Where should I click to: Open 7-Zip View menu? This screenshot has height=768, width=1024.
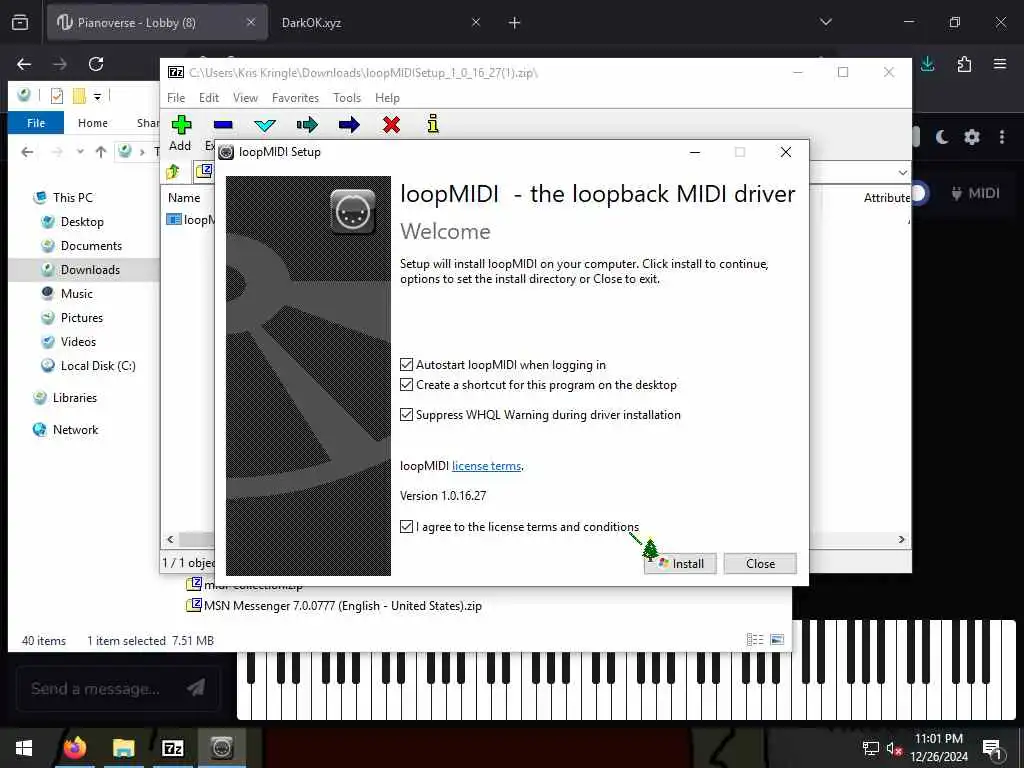pyautogui.click(x=246, y=98)
